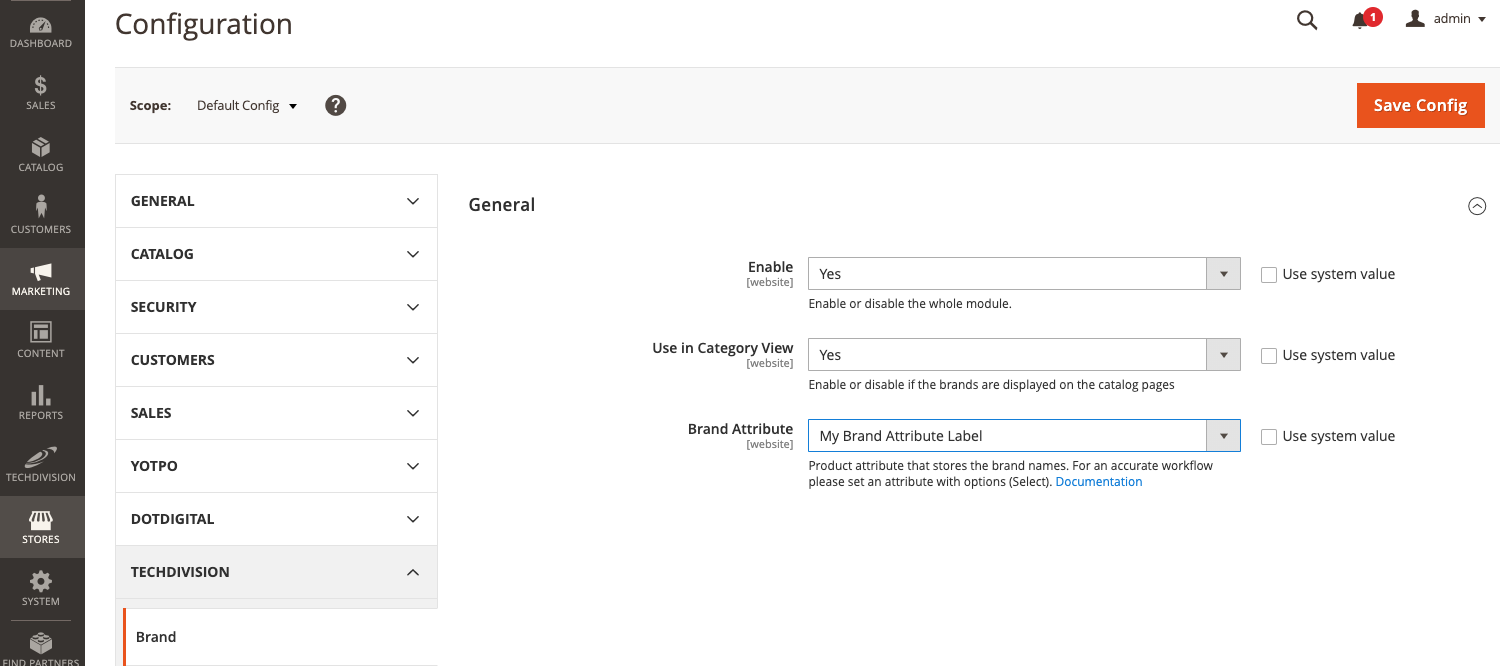Click the Brand Attribute field label
The height and width of the screenshot is (666, 1503).
click(x=740, y=429)
